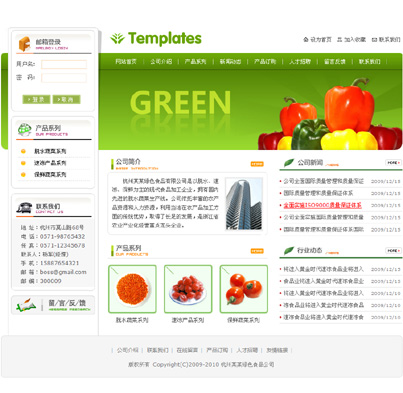Click the green leaf icon beside 行业动态
Screen dimensions: 403x393
point(289,250)
